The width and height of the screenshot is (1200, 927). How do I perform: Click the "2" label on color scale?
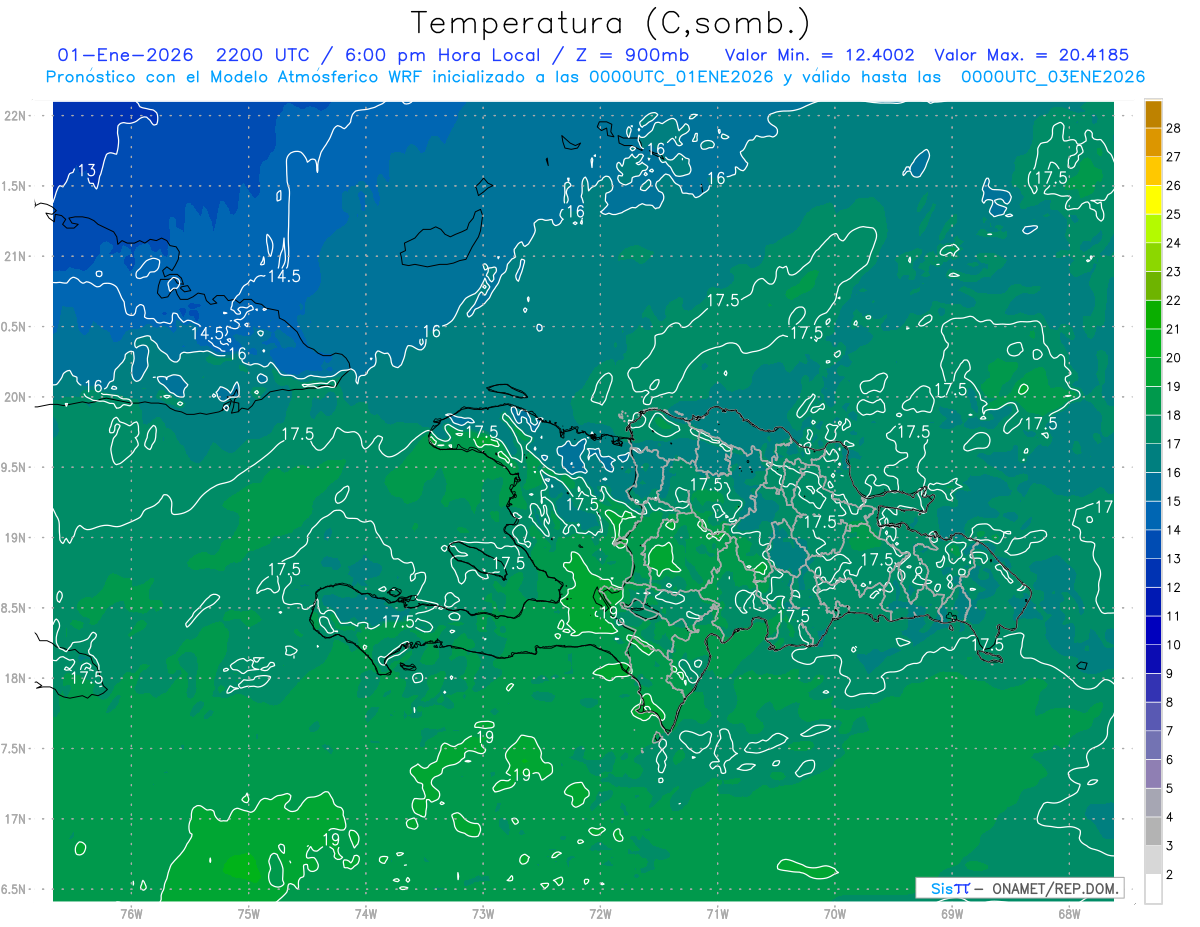1170,875
